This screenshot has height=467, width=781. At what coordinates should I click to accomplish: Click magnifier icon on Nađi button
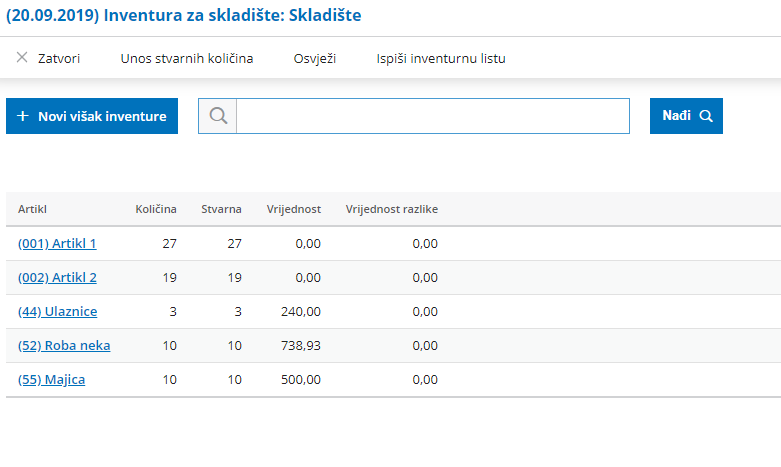[x=706, y=116]
